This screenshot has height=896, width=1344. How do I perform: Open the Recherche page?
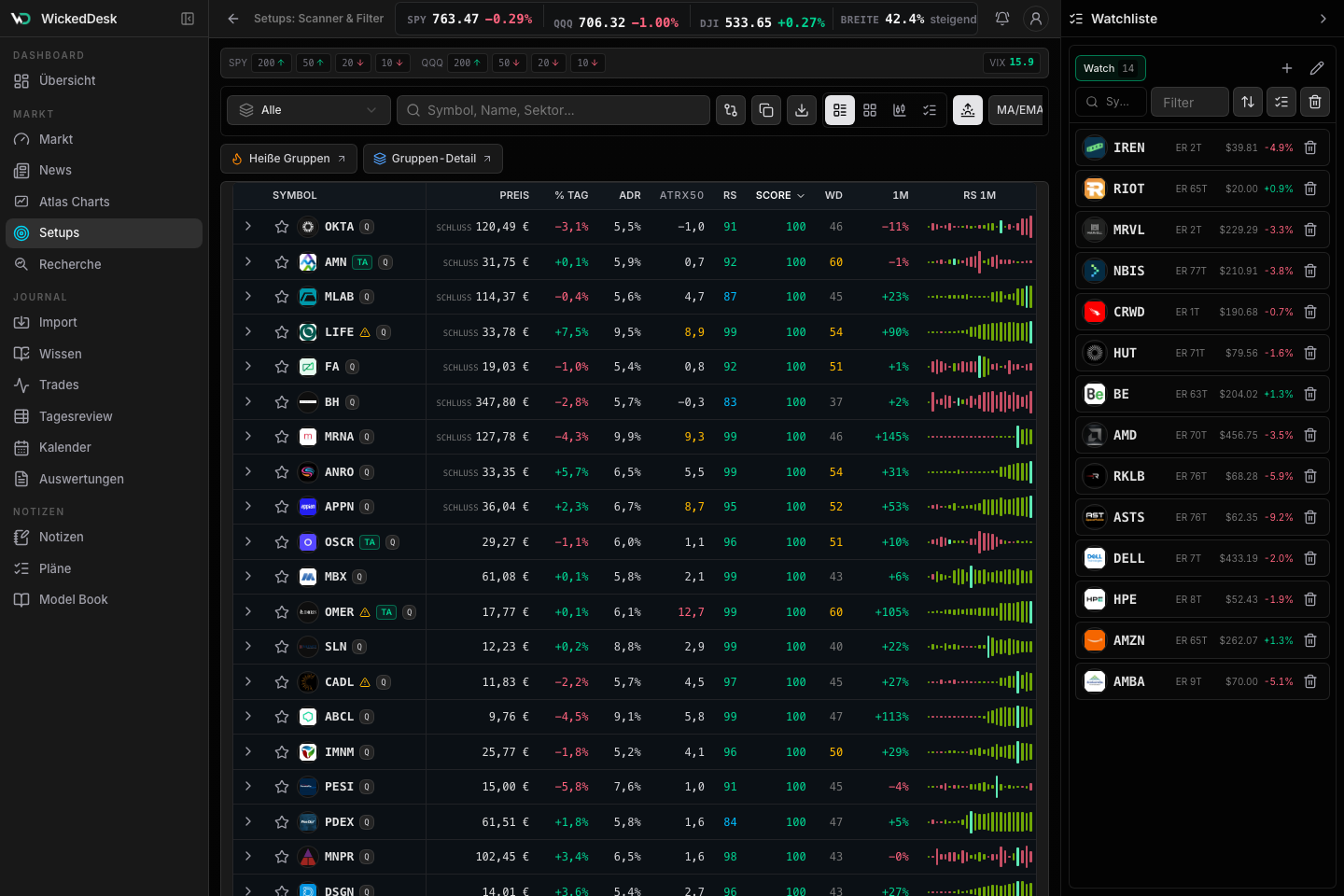point(104,264)
